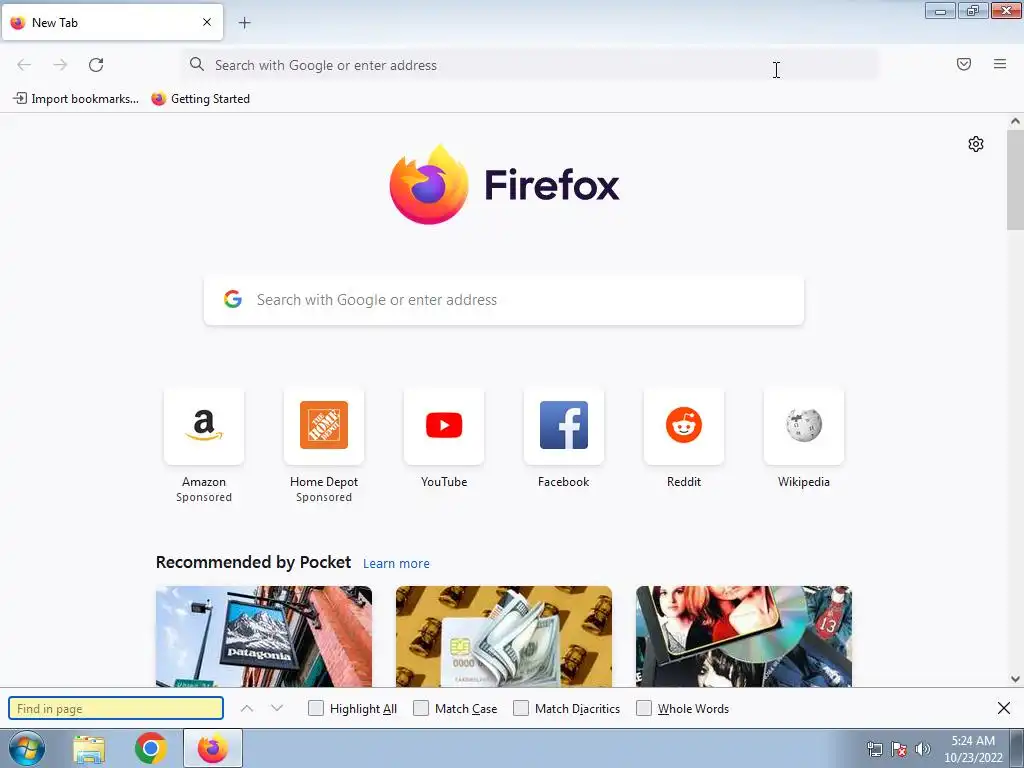Jump to previous find match arrow
The image size is (1024, 768).
[x=247, y=709]
